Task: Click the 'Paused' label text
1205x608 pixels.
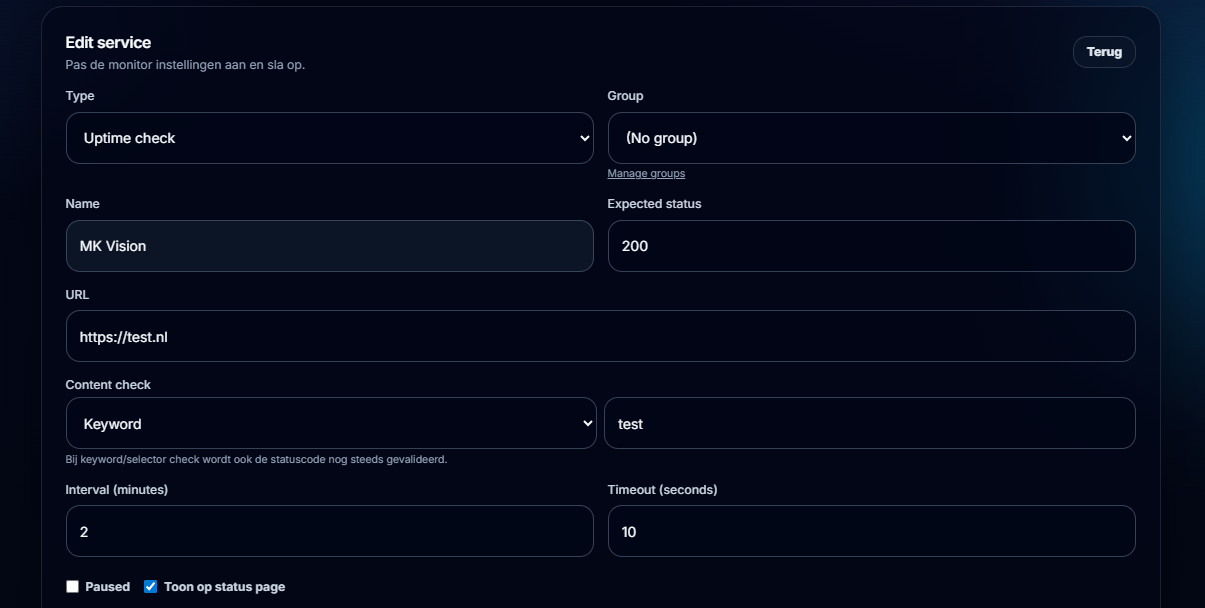Action: [x=107, y=587]
